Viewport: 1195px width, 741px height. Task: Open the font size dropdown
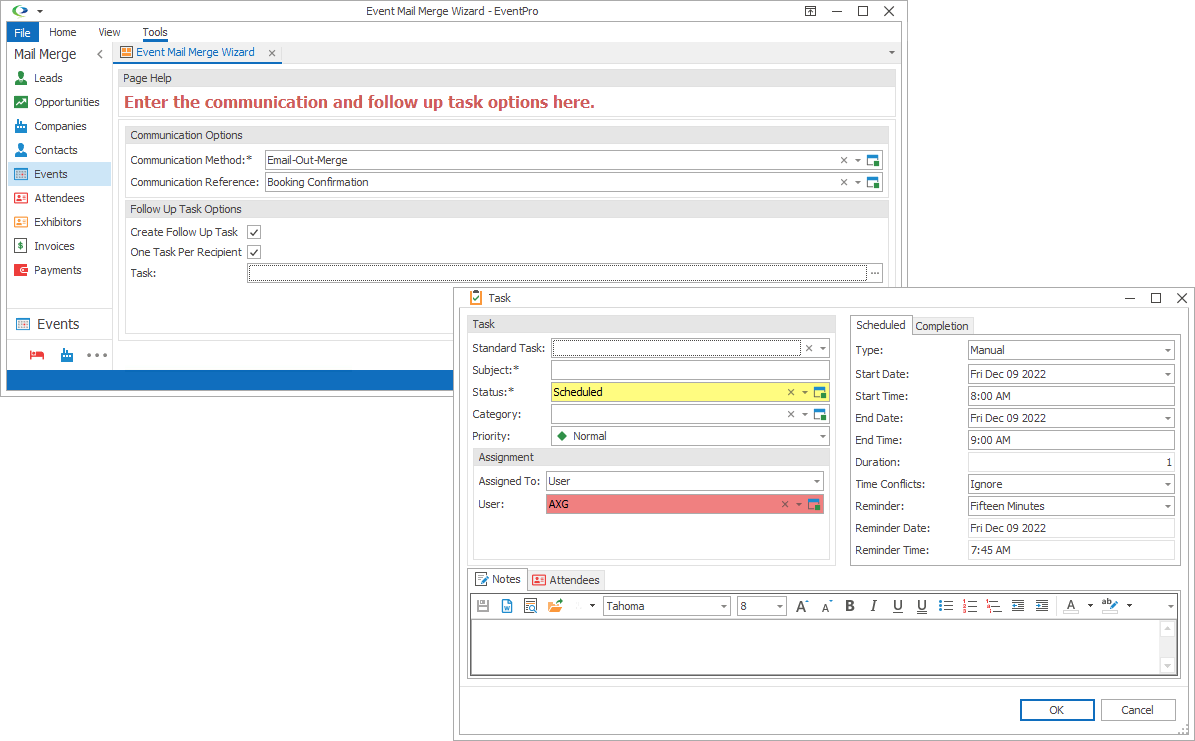780,607
